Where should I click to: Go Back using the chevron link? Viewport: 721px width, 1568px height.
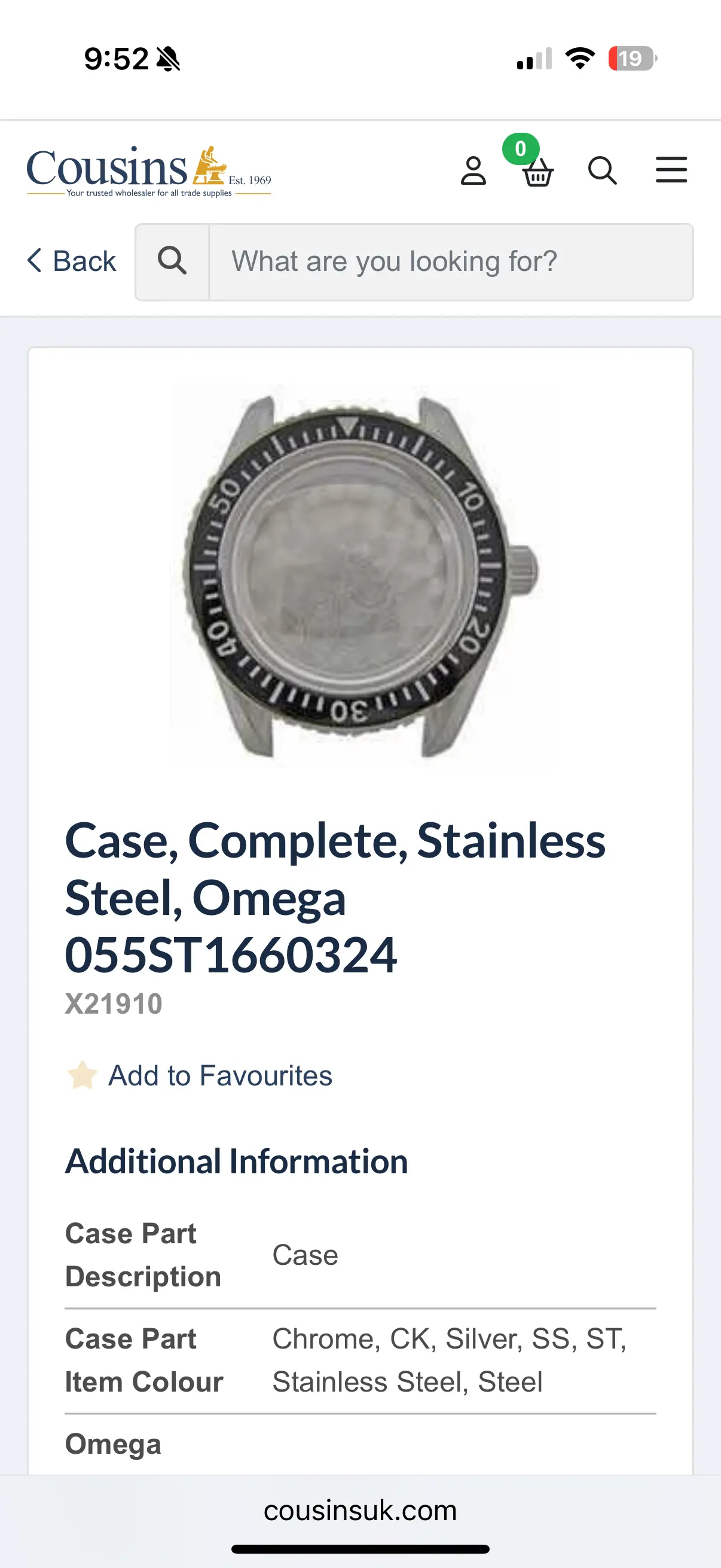pyautogui.click(x=72, y=261)
